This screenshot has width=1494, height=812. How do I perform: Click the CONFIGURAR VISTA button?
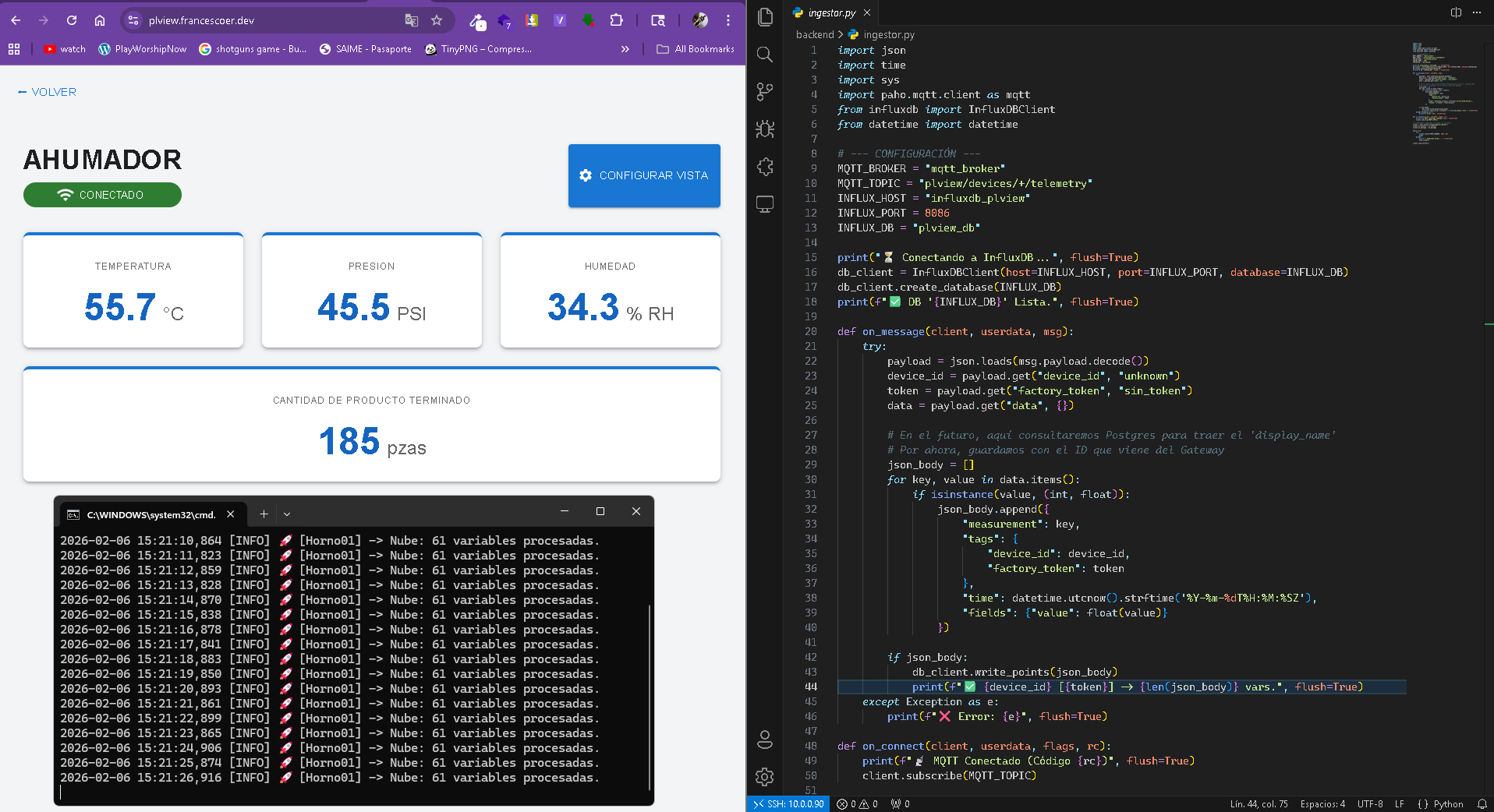[x=644, y=175]
